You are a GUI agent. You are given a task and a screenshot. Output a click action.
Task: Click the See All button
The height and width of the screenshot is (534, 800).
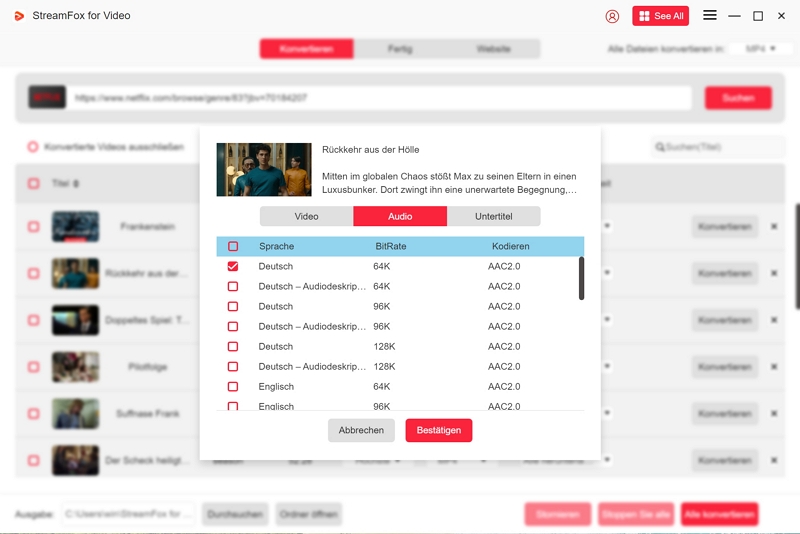(661, 16)
